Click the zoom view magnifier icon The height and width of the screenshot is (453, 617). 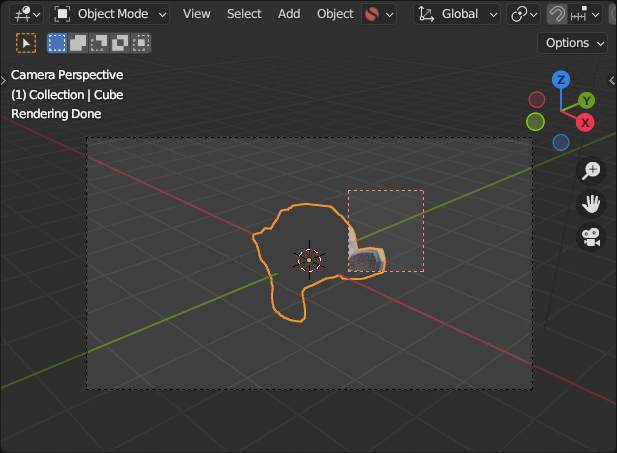[x=591, y=170]
